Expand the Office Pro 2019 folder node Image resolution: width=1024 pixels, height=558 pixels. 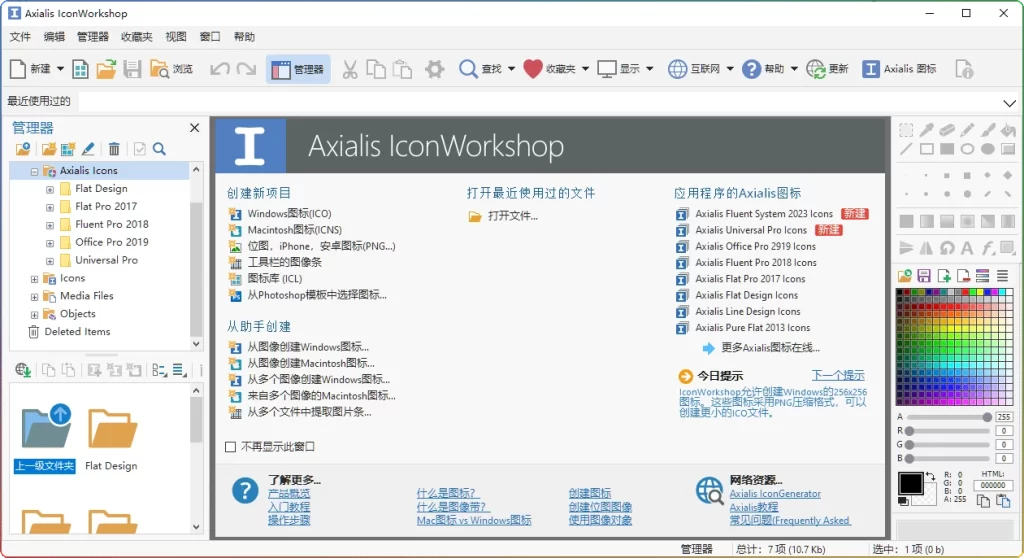50,243
